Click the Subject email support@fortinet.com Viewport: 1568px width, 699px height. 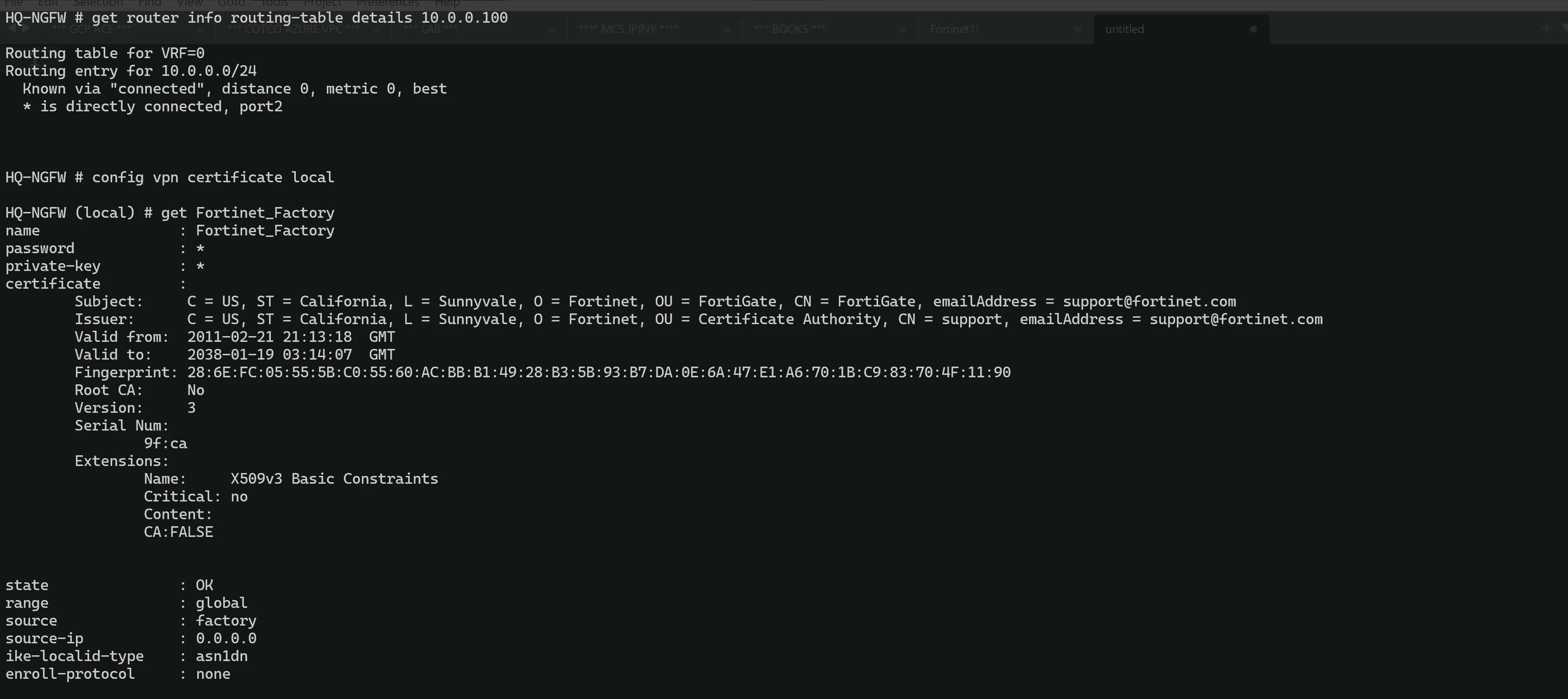coord(1149,302)
